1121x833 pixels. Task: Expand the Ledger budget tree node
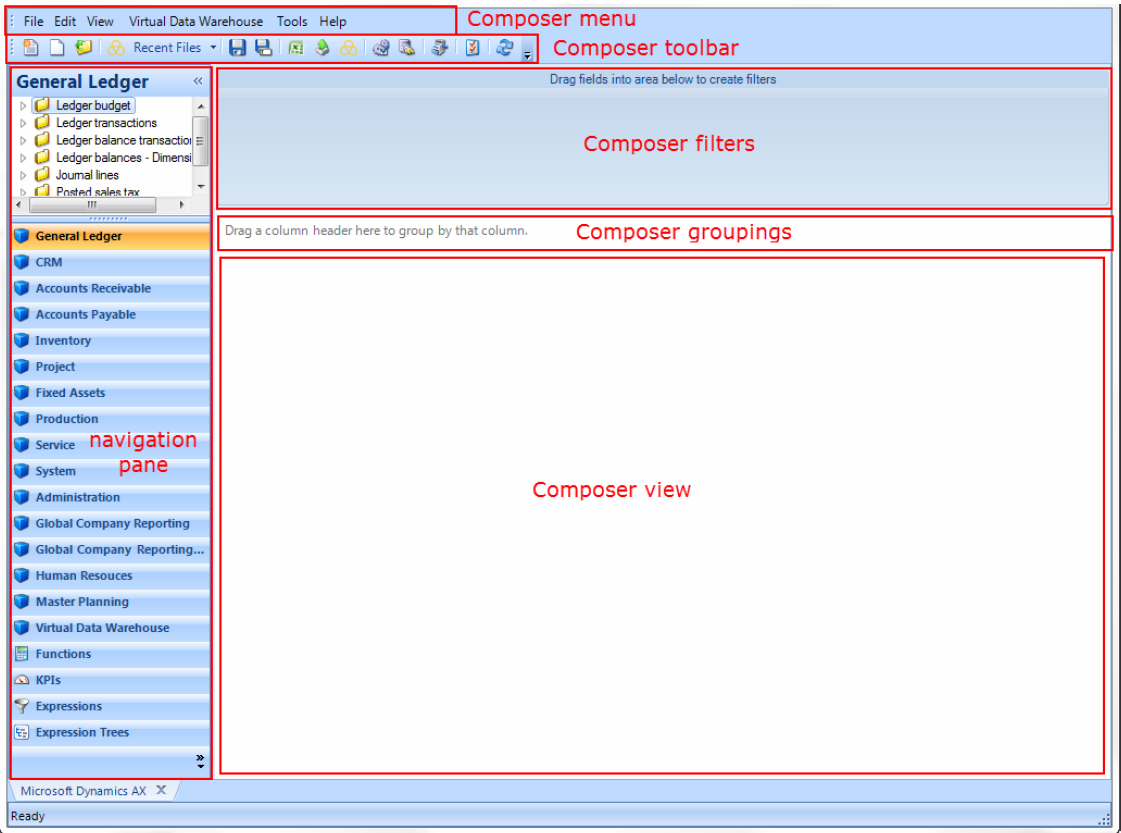(24, 106)
